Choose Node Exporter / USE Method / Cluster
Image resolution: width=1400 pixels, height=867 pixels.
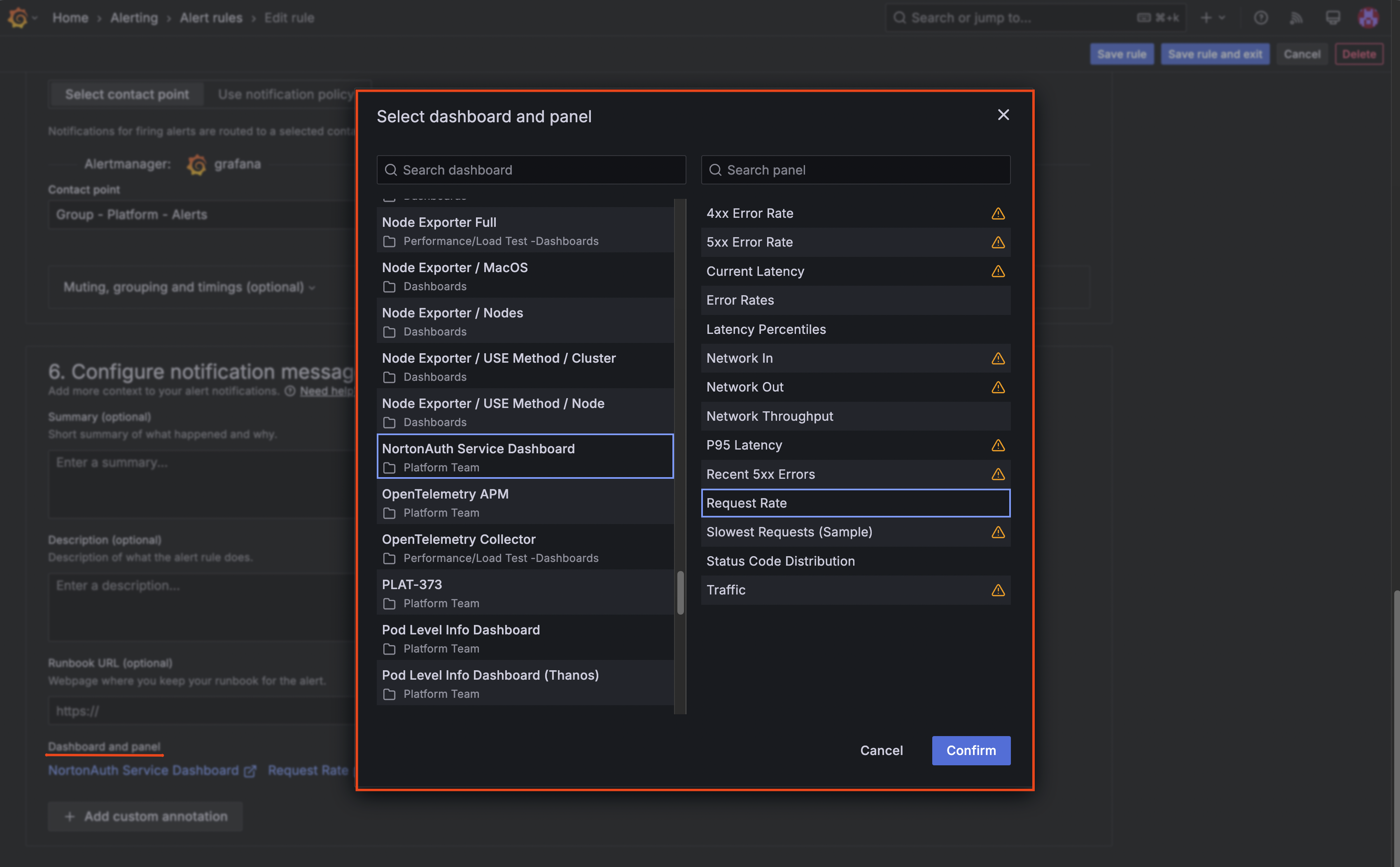tap(525, 366)
